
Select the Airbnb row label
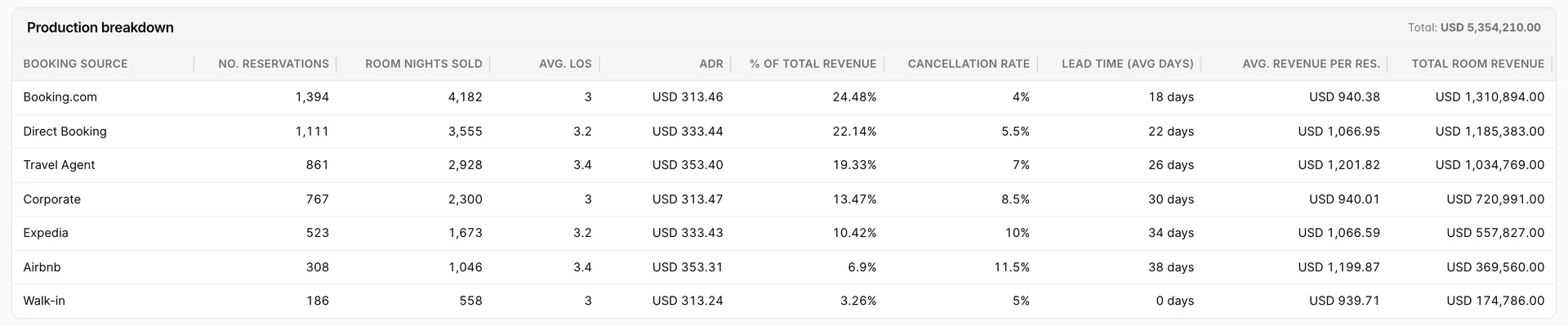point(42,267)
